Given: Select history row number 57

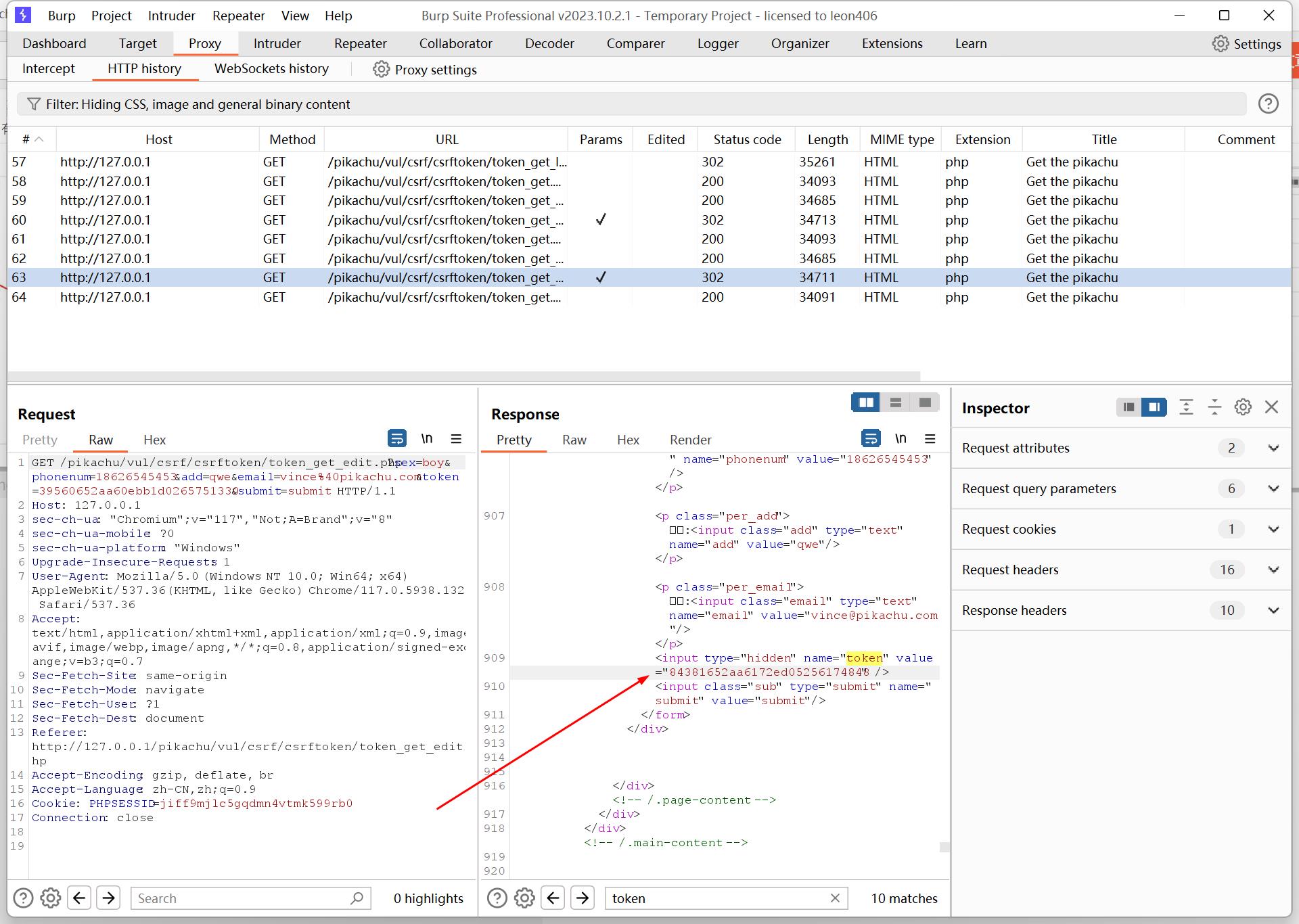Looking at the screenshot, I should [649, 162].
